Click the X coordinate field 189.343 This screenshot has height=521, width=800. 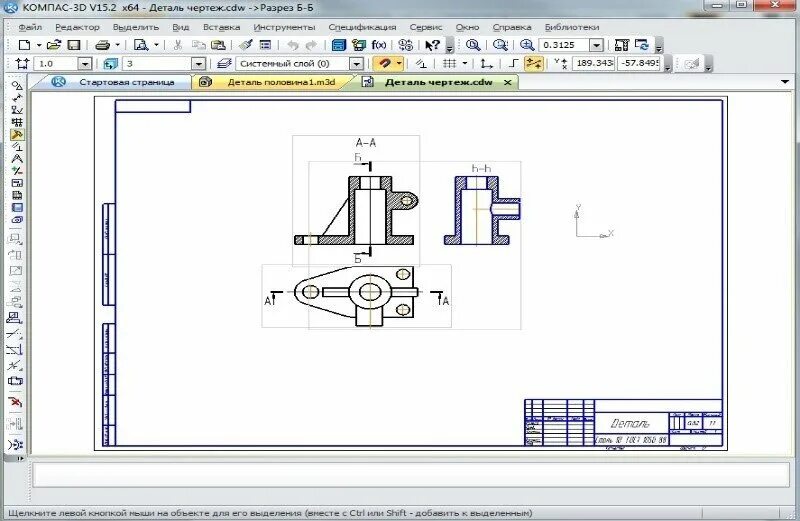593,63
